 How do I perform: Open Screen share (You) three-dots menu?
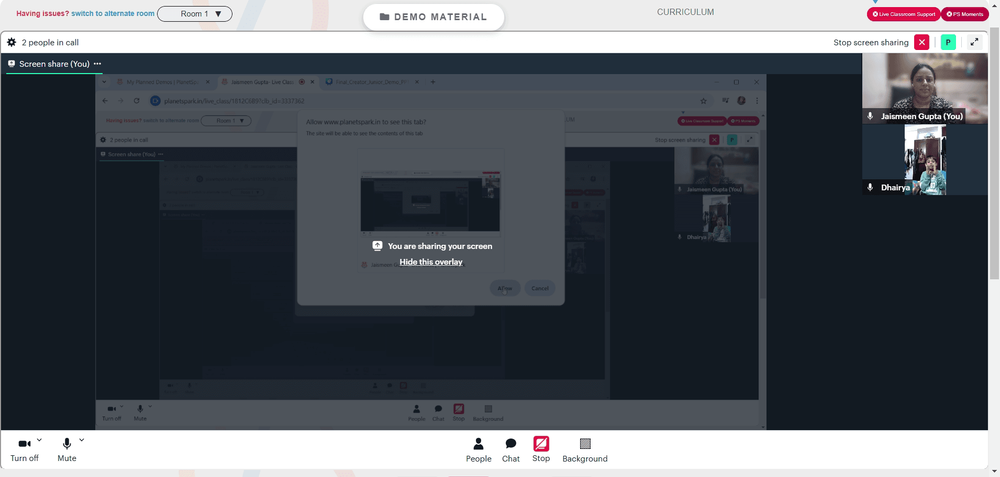click(x=98, y=64)
